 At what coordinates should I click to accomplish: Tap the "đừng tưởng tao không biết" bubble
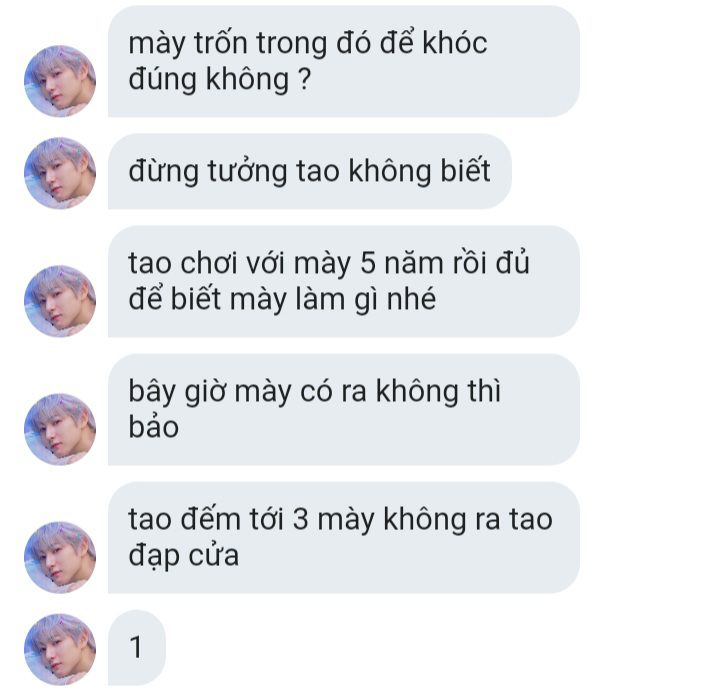(x=309, y=172)
